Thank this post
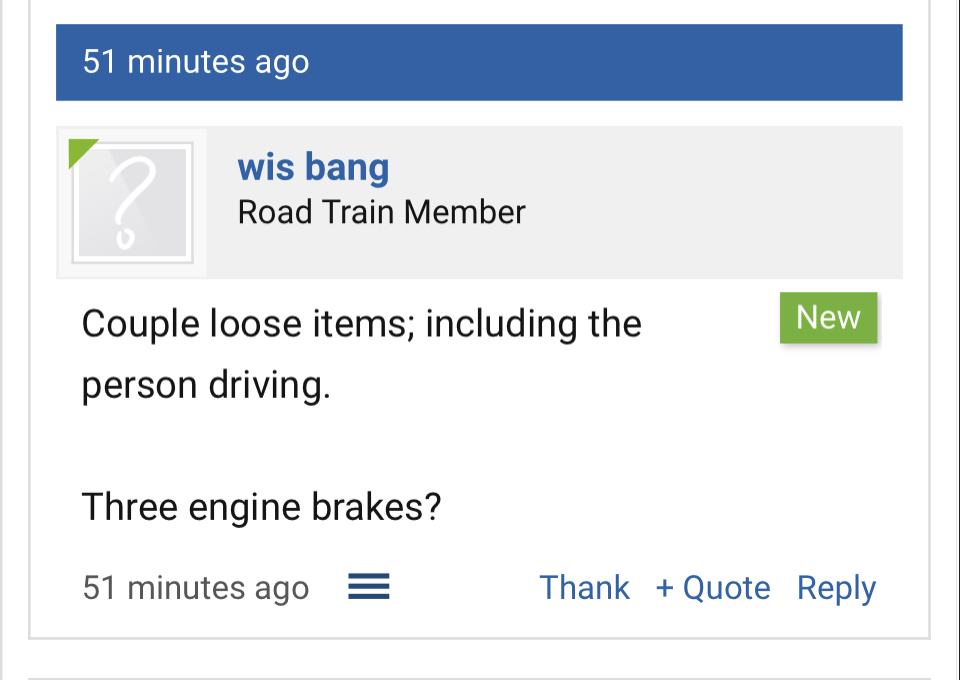The image size is (960, 680). pyautogui.click(x=584, y=588)
